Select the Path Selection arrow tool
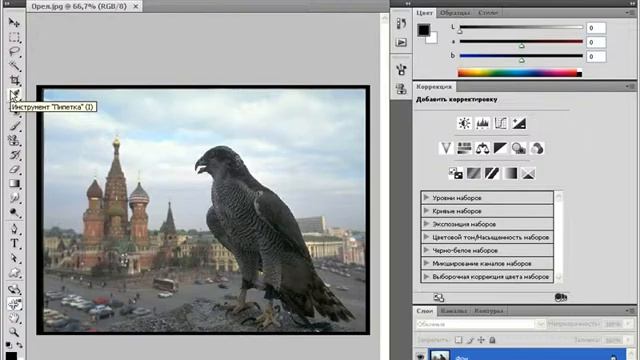The width and height of the screenshot is (640, 360). pos(14,258)
